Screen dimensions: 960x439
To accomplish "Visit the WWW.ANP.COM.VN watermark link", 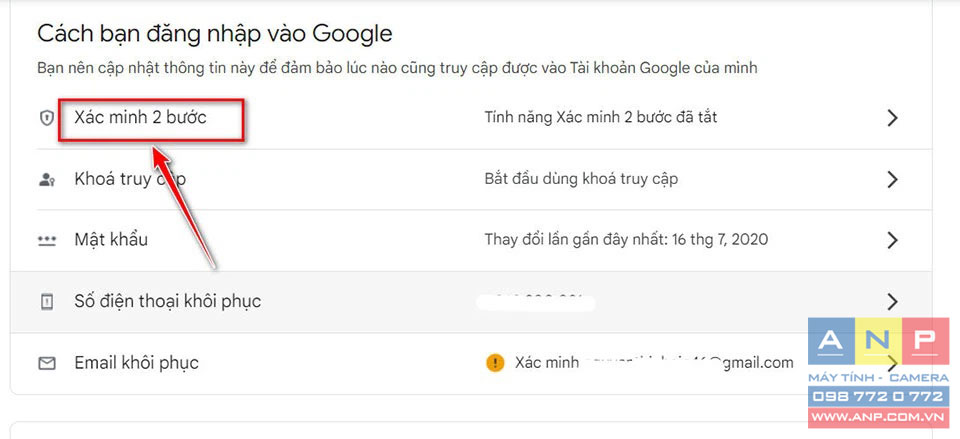I will (x=879, y=418).
